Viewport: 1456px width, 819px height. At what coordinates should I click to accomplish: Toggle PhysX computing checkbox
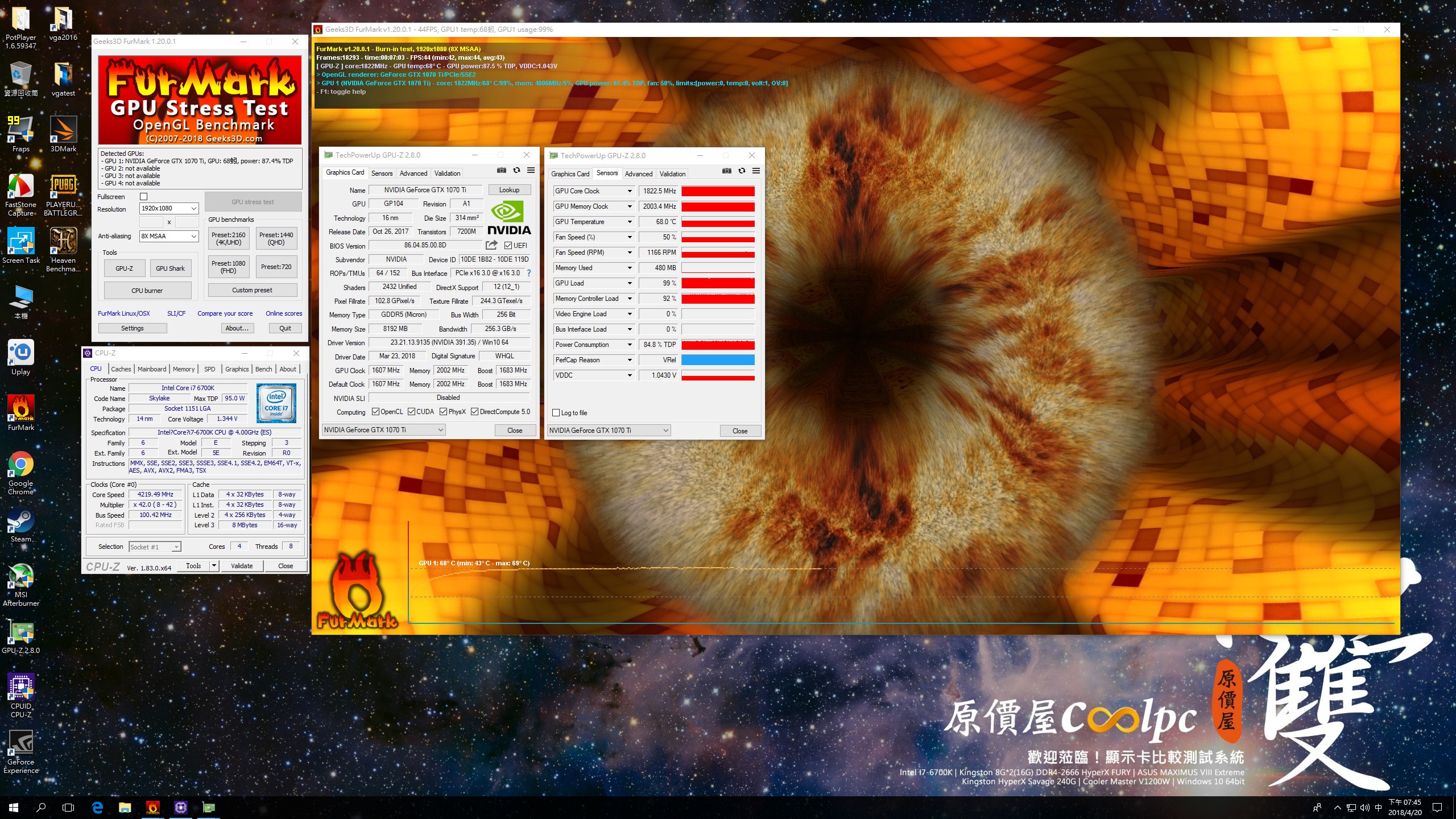click(x=444, y=412)
